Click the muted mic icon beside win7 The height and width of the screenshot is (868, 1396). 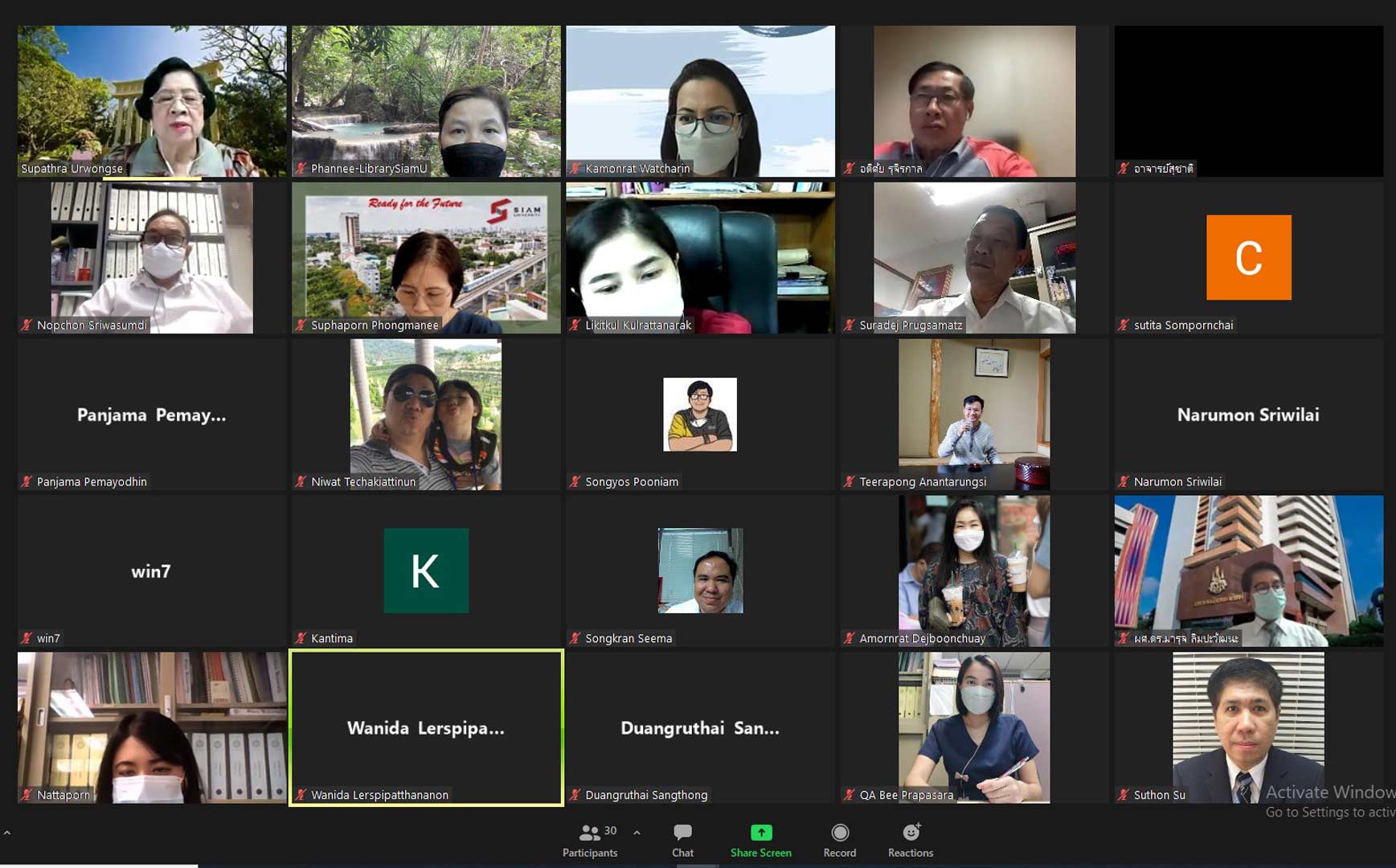click(27, 638)
